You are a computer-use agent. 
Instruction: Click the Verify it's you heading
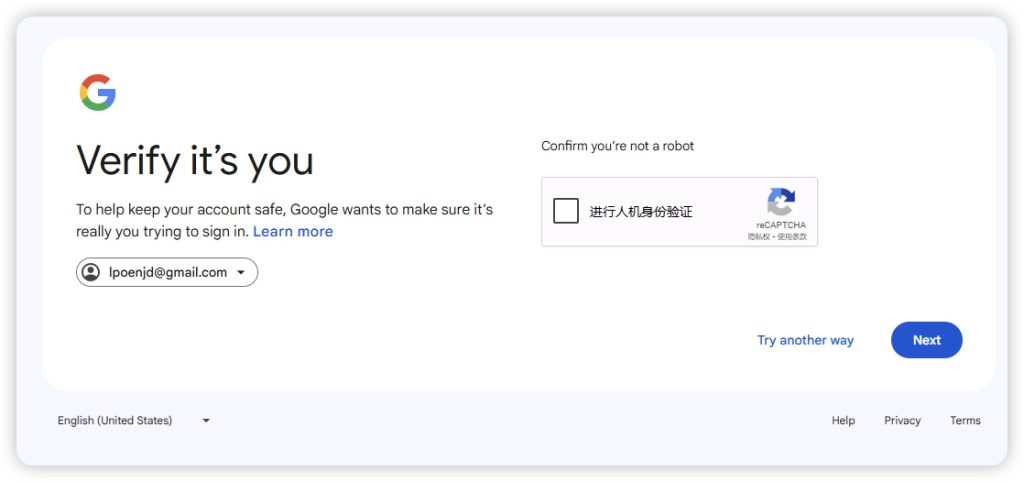(195, 161)
